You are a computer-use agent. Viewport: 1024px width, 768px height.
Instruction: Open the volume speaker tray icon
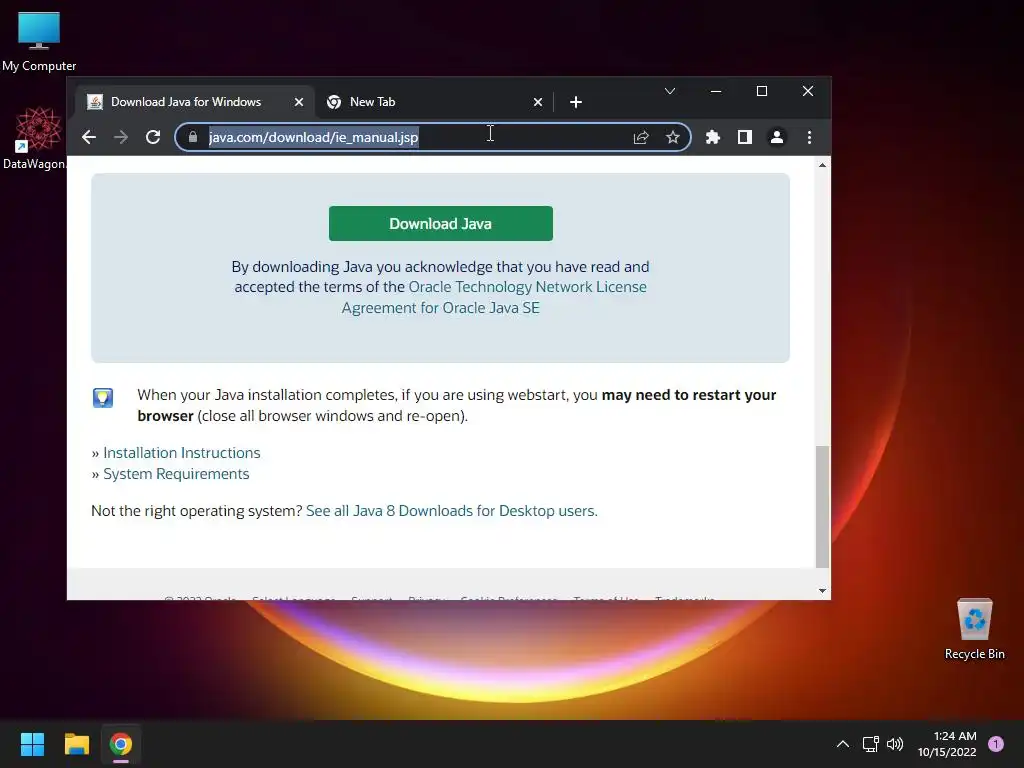pos(895,744)
